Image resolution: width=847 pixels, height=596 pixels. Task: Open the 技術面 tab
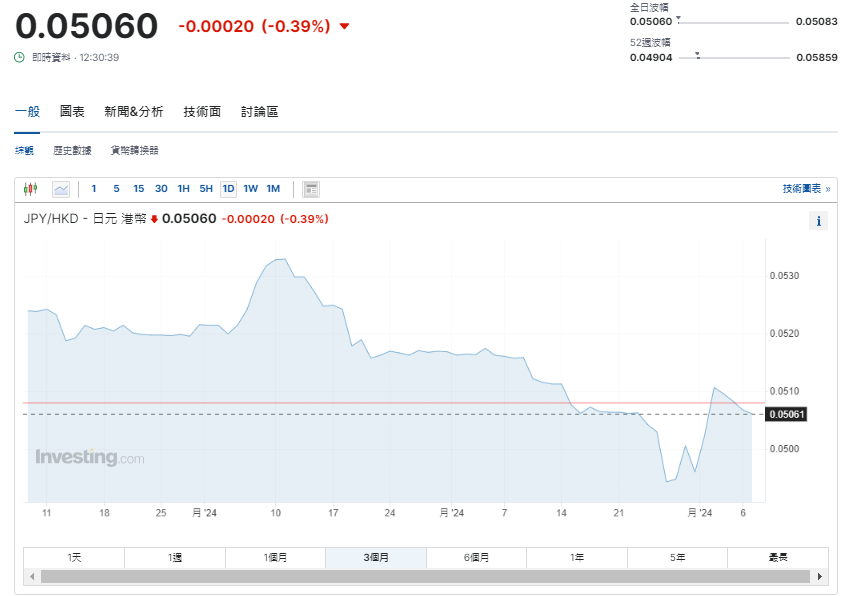point(202,111)
